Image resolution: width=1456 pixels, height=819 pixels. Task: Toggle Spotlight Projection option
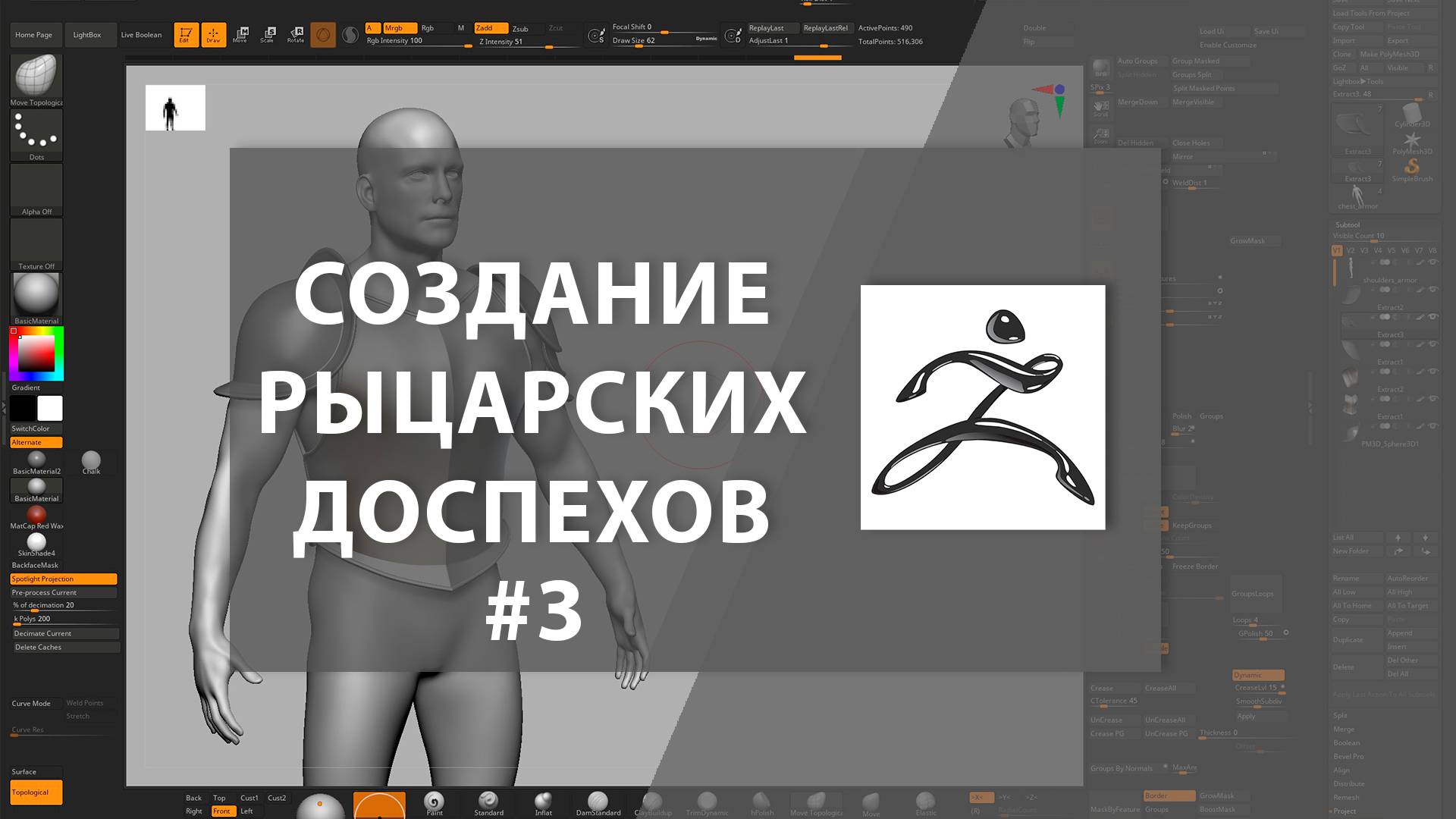(63, 579)
